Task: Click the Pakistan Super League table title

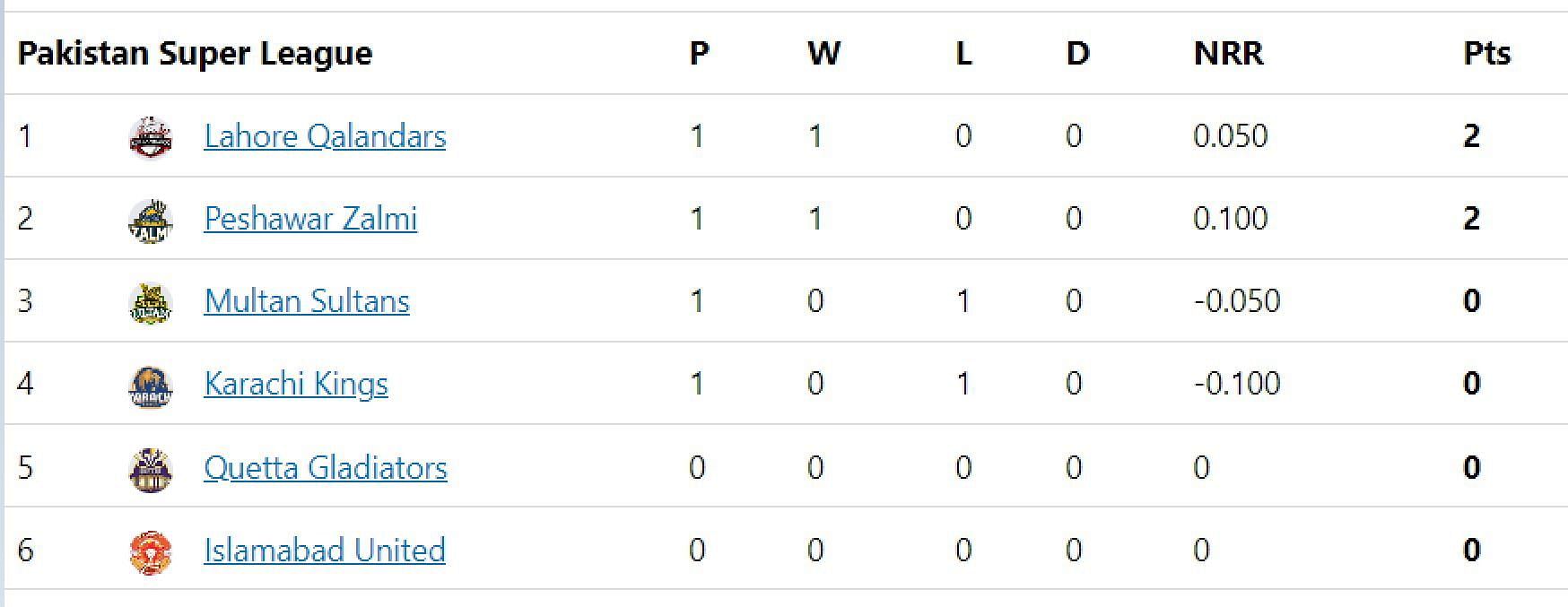Action: pos(195,54)
